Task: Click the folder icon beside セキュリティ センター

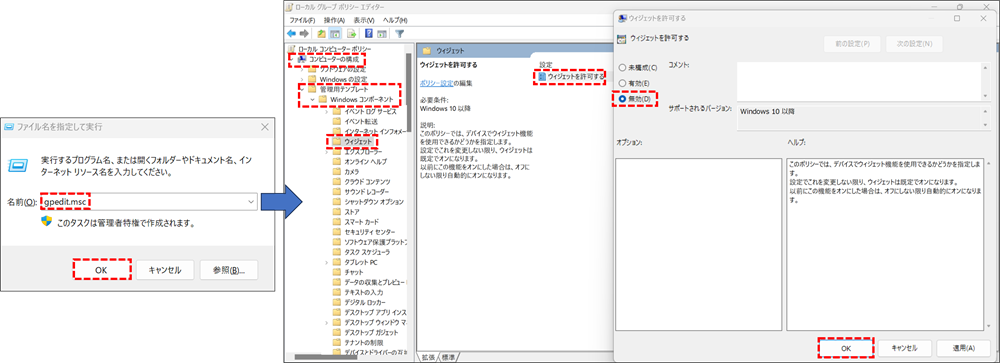Action: click(x=337, y=232)
